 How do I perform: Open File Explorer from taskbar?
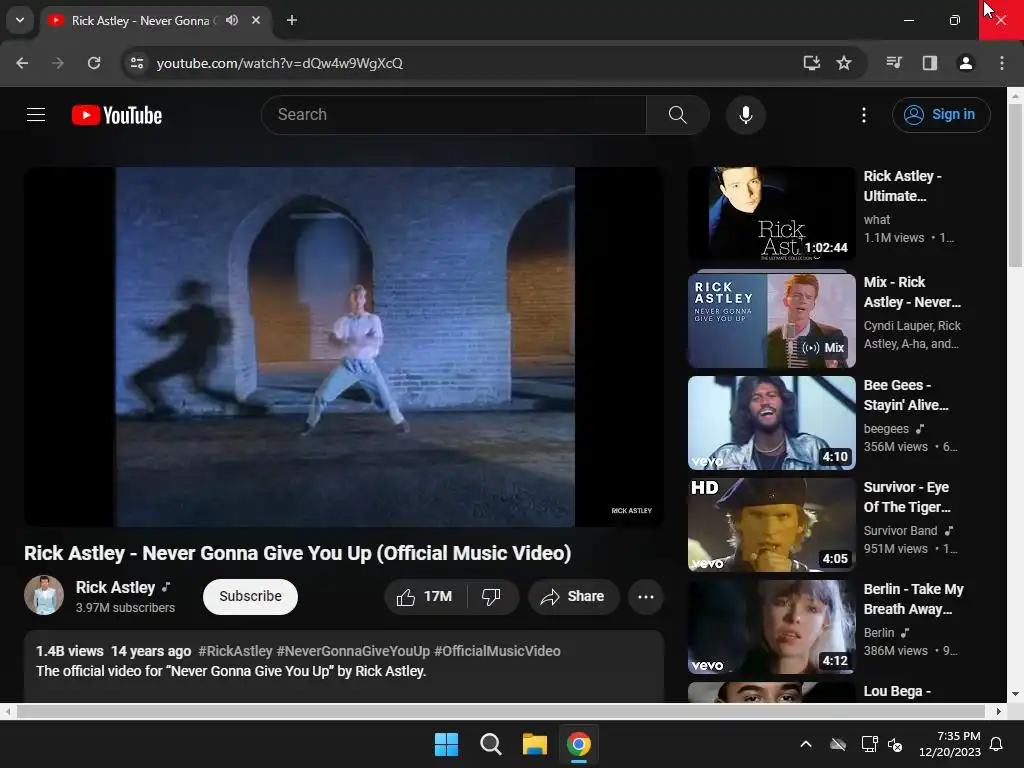(x=534, y=744)
